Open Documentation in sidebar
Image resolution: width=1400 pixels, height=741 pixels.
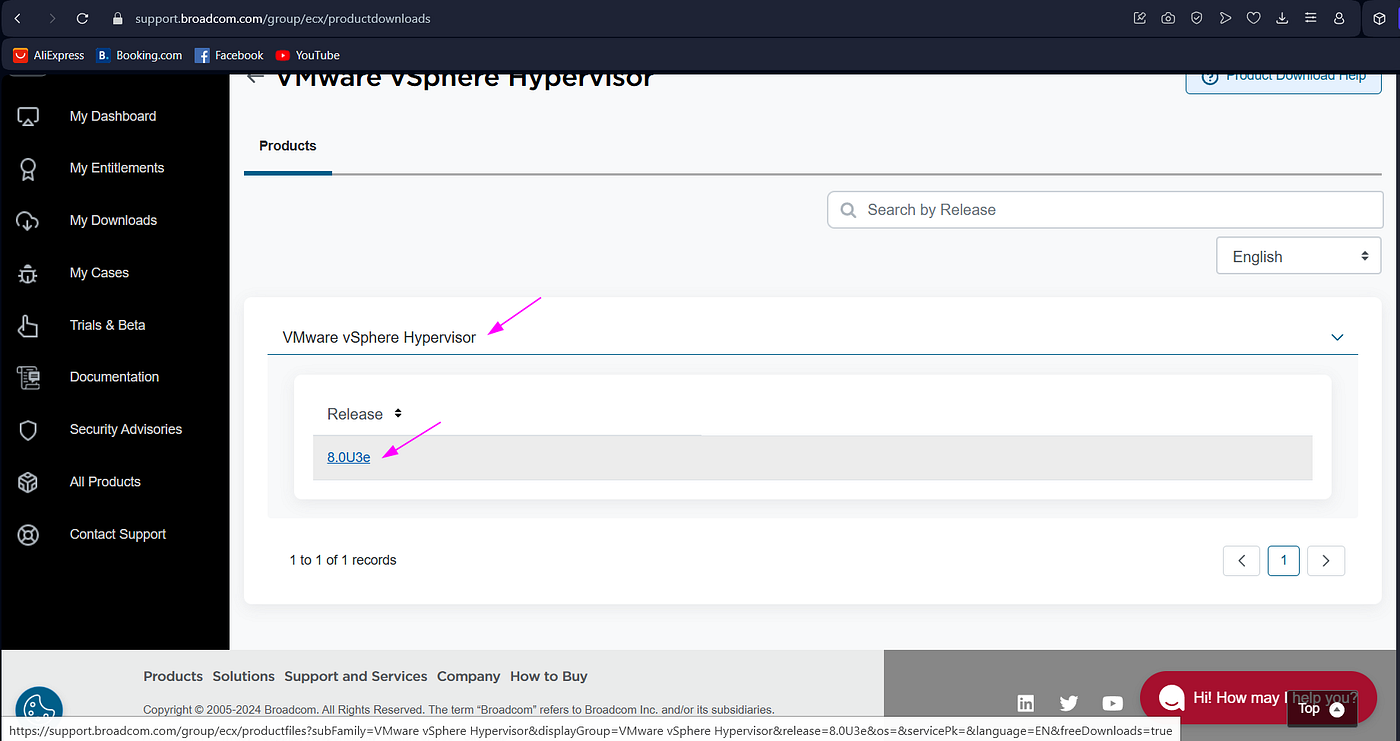114,377
